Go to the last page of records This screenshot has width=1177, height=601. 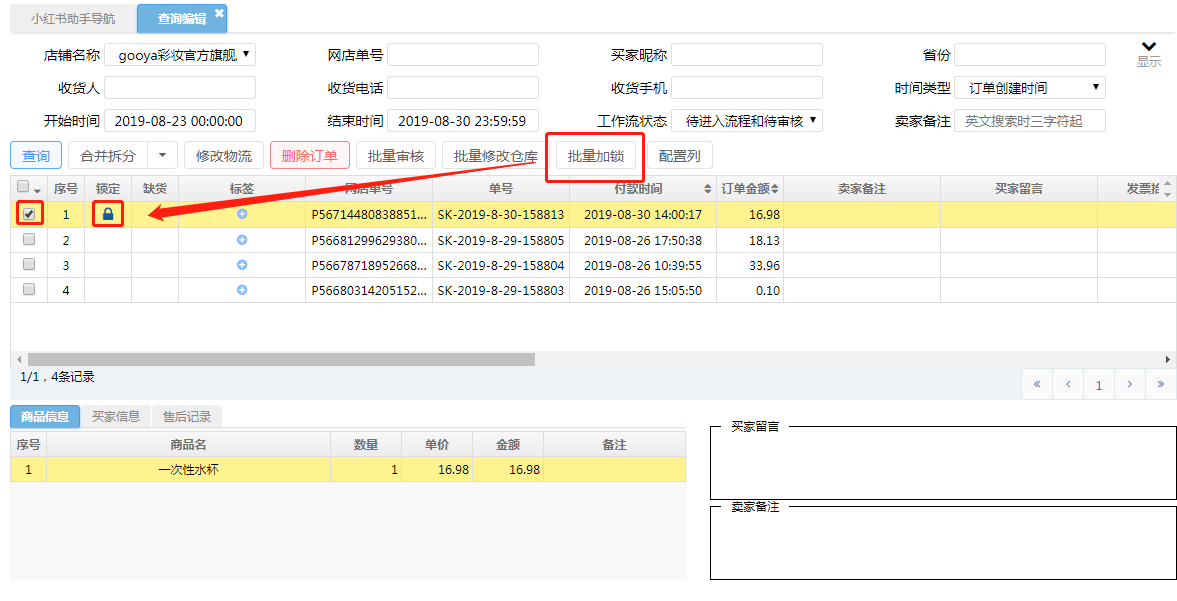[x=1160, y=384]
